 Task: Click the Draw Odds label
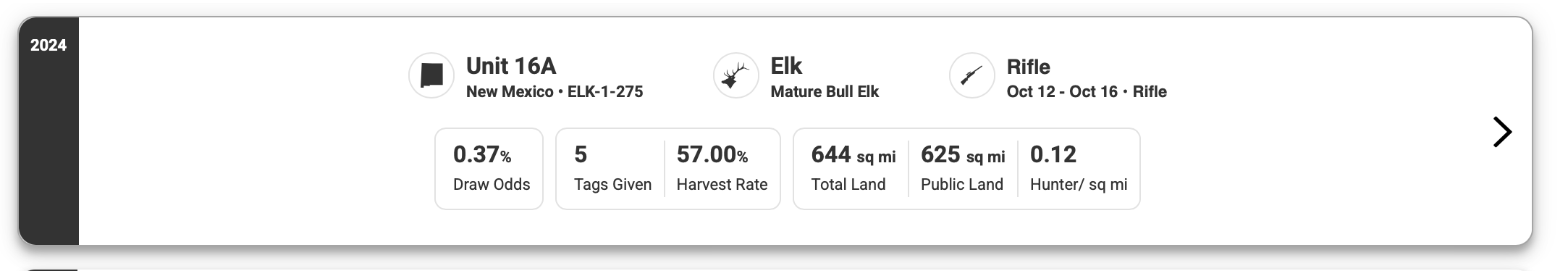(x=492, y=185)
